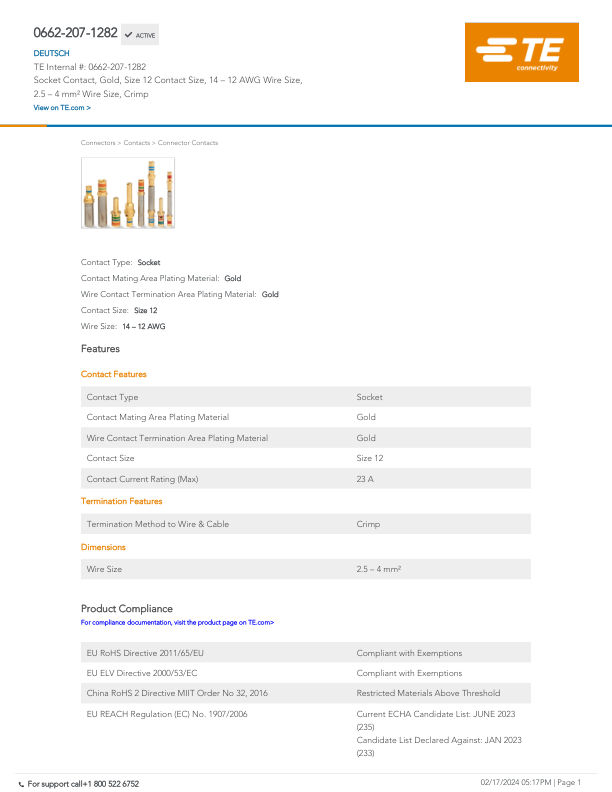Click the Termination Method to Wire & Cable label
This screenshot has height=792, width=612.
(158, 524)
